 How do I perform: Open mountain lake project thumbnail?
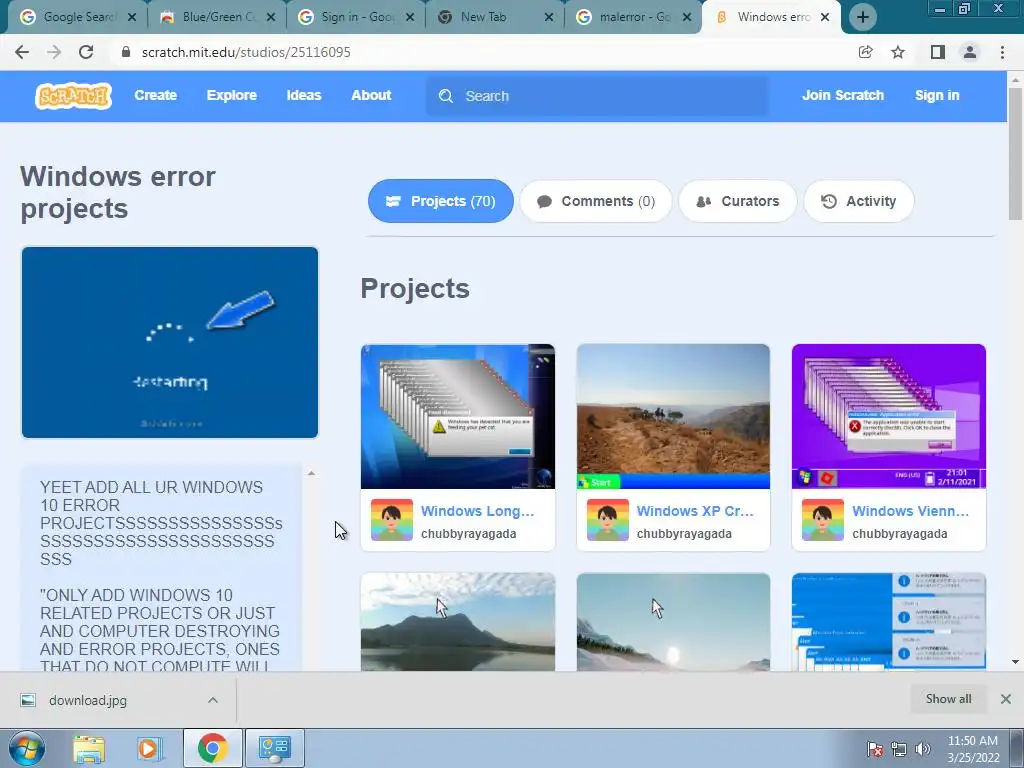tap(458, 622)
